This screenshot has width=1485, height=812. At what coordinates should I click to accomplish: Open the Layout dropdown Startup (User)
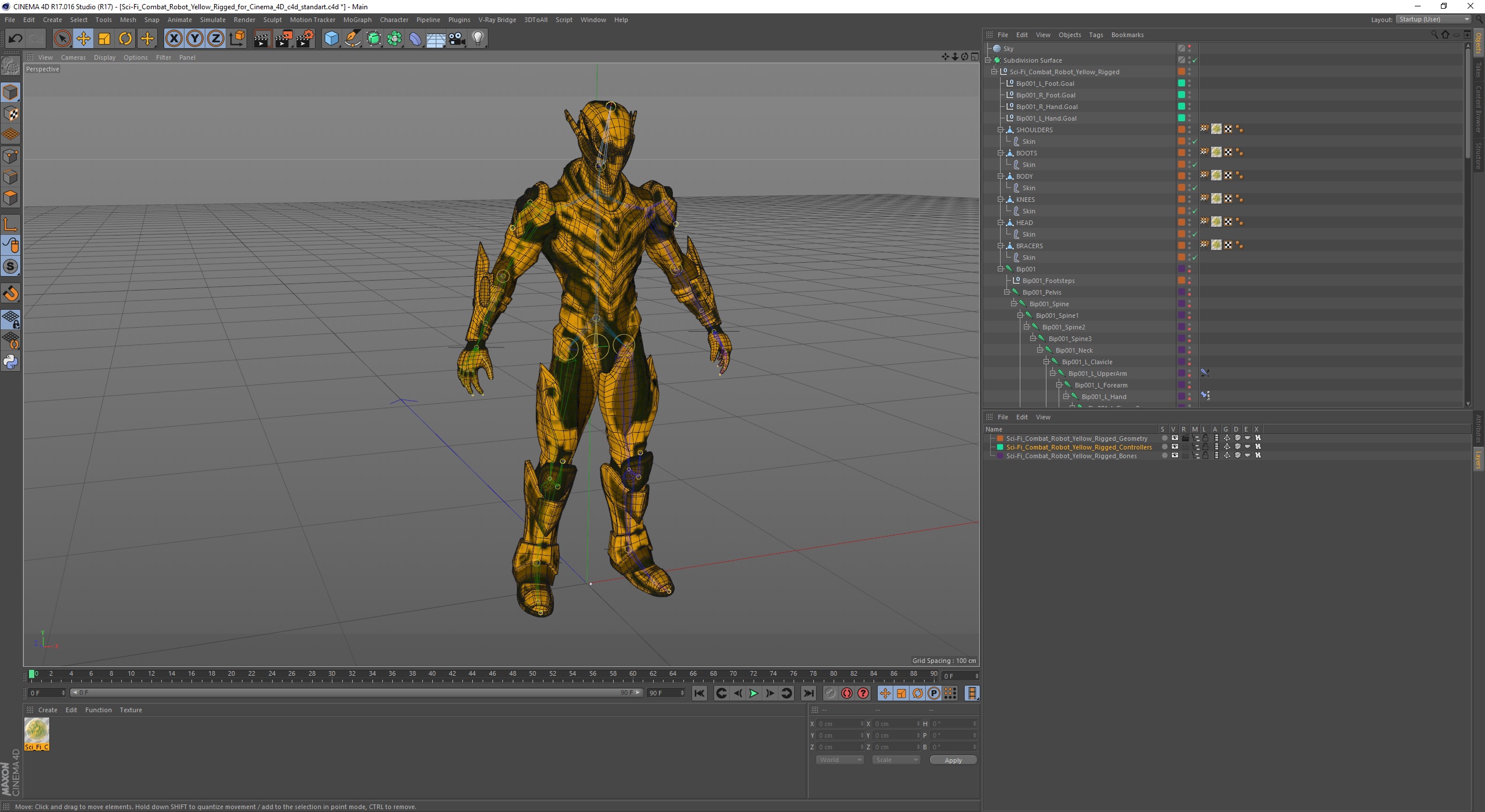tap(1433, 19)
